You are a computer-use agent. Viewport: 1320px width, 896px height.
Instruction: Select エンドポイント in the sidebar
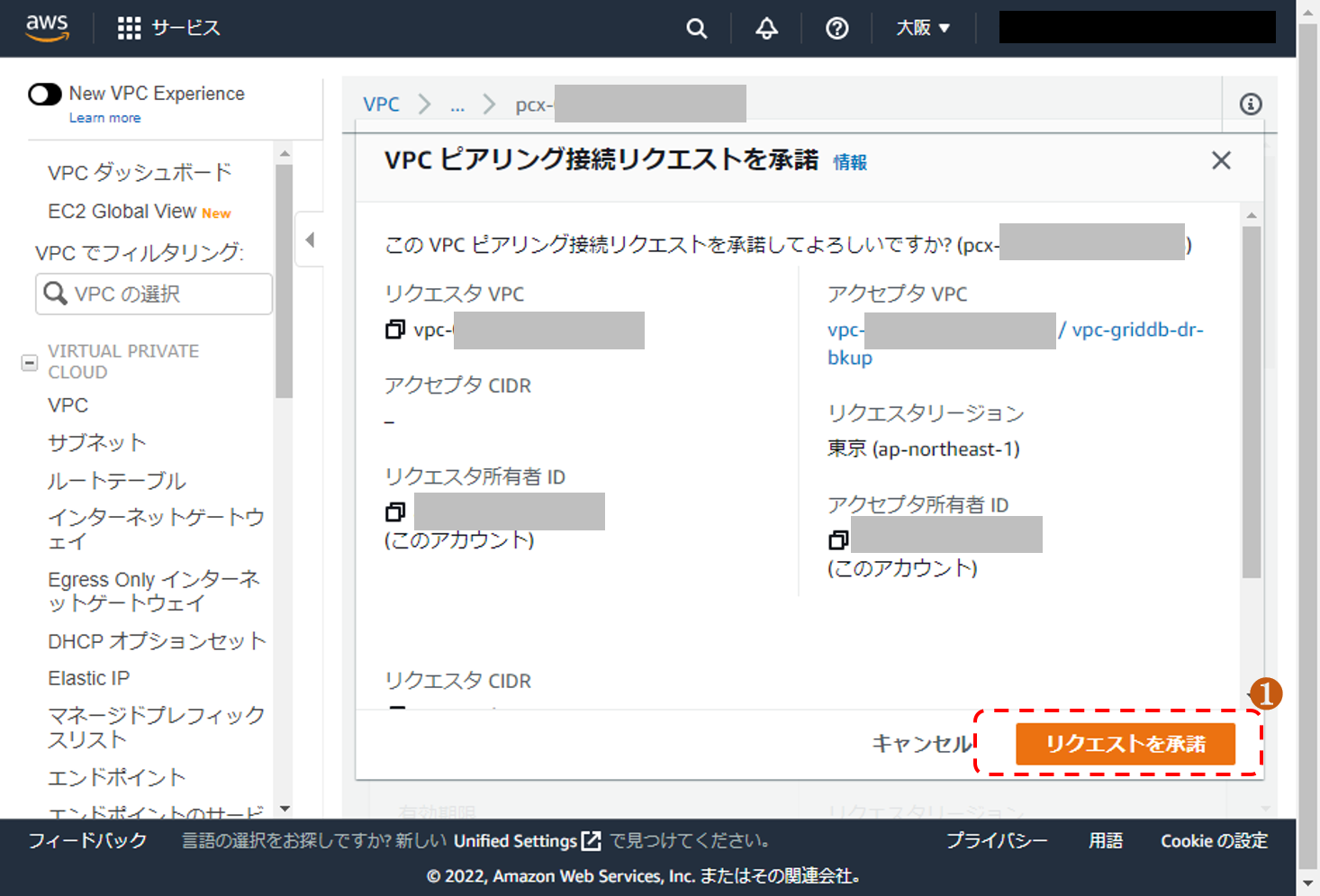(116, 777)
